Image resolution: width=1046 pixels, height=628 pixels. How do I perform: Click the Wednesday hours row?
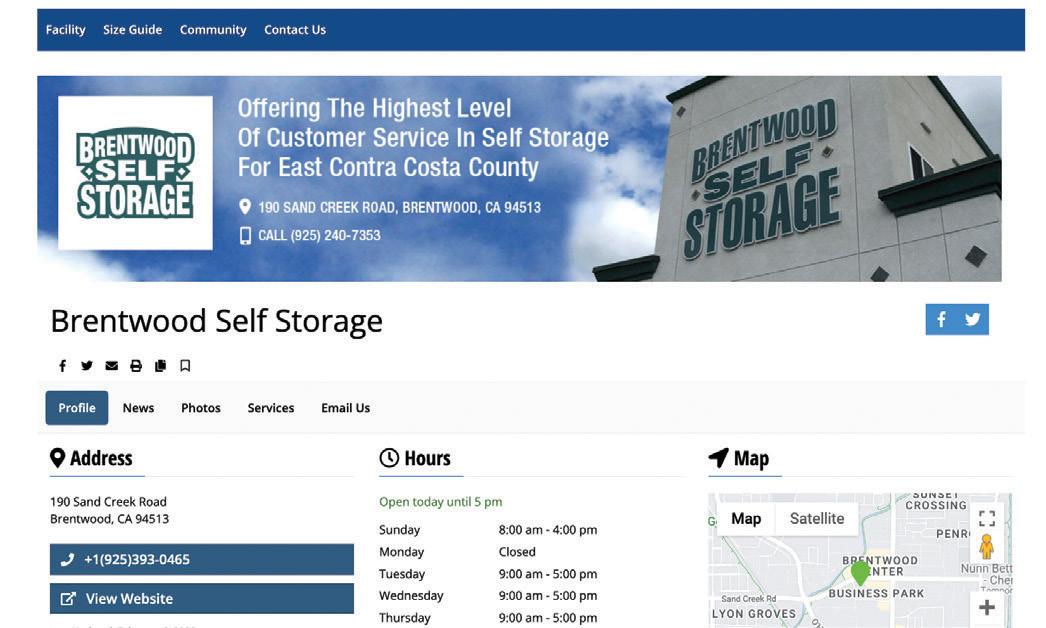pyautogui.click(x=488, y=595)
